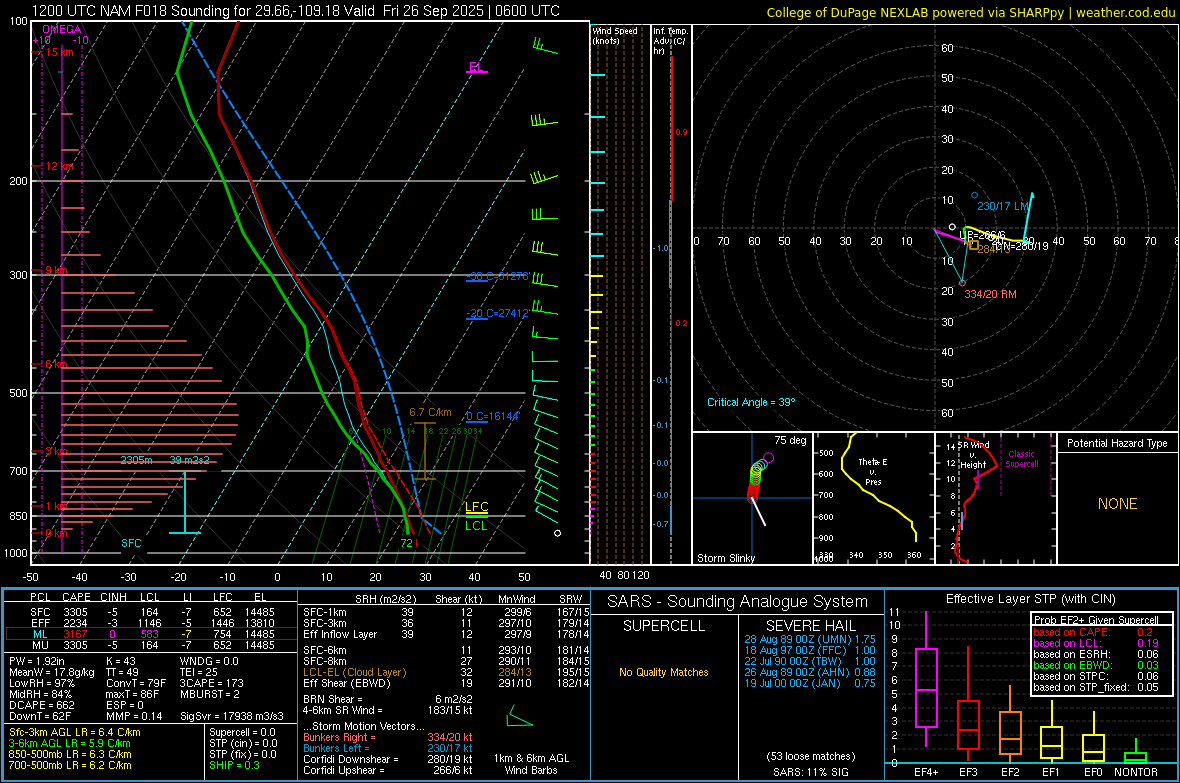This screenshot has height=783, width=1180.
Task: Click the '2305m' effective inflow label
Action: click(136, 460)
